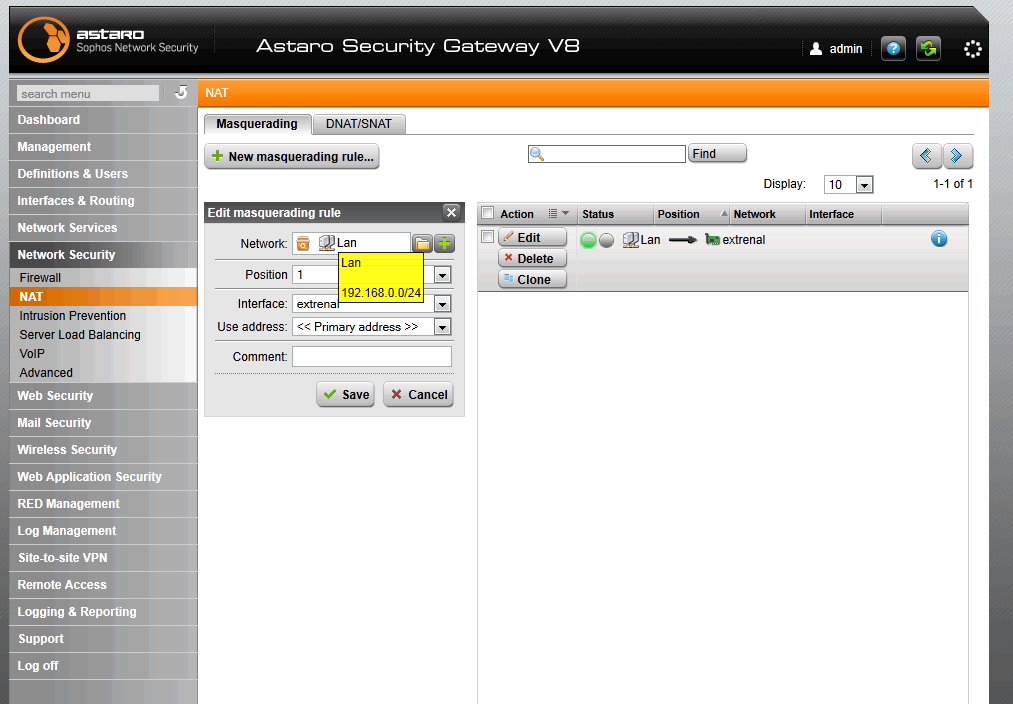Image resolution: width=1013 pixels, height=704 pixels.
Task: Open Dashboard in the side menu
Action: 103,120
